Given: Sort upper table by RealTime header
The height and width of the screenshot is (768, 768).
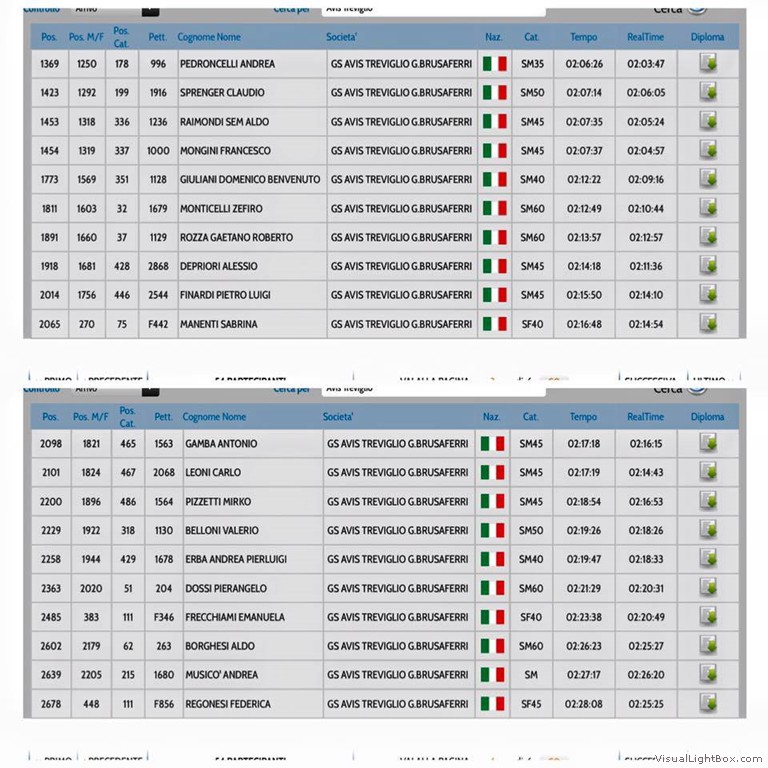Looking at the screenshot, I should tap(646, 37).
